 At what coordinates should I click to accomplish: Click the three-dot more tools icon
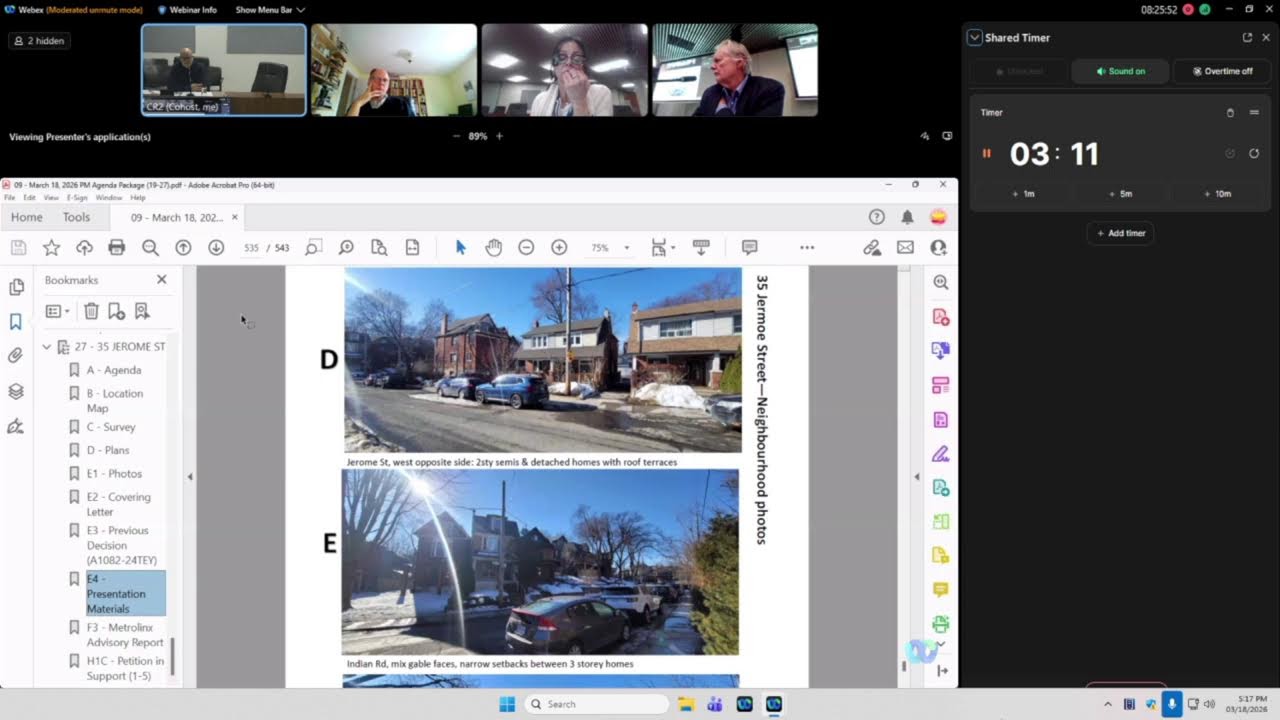[807, 247]
